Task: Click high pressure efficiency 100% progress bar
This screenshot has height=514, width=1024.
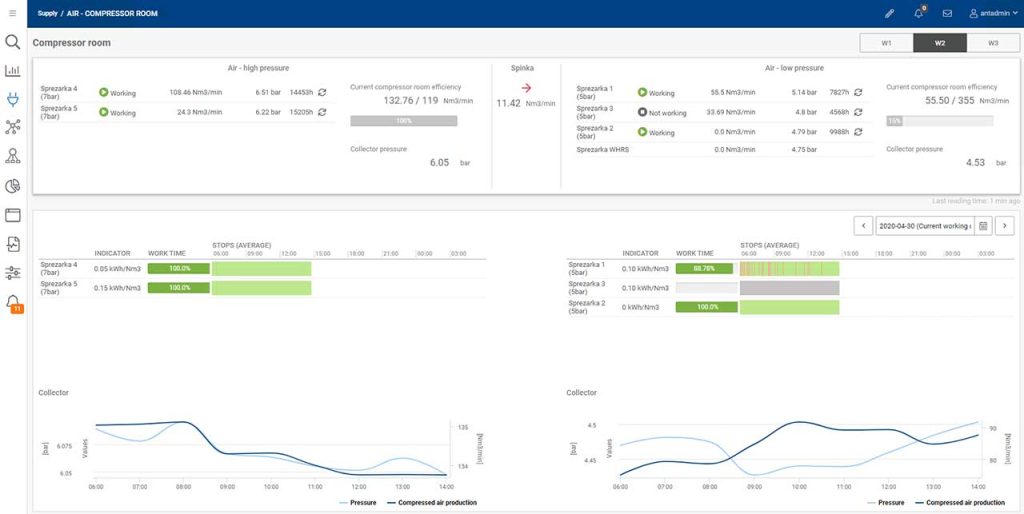Action: point(404,121)
